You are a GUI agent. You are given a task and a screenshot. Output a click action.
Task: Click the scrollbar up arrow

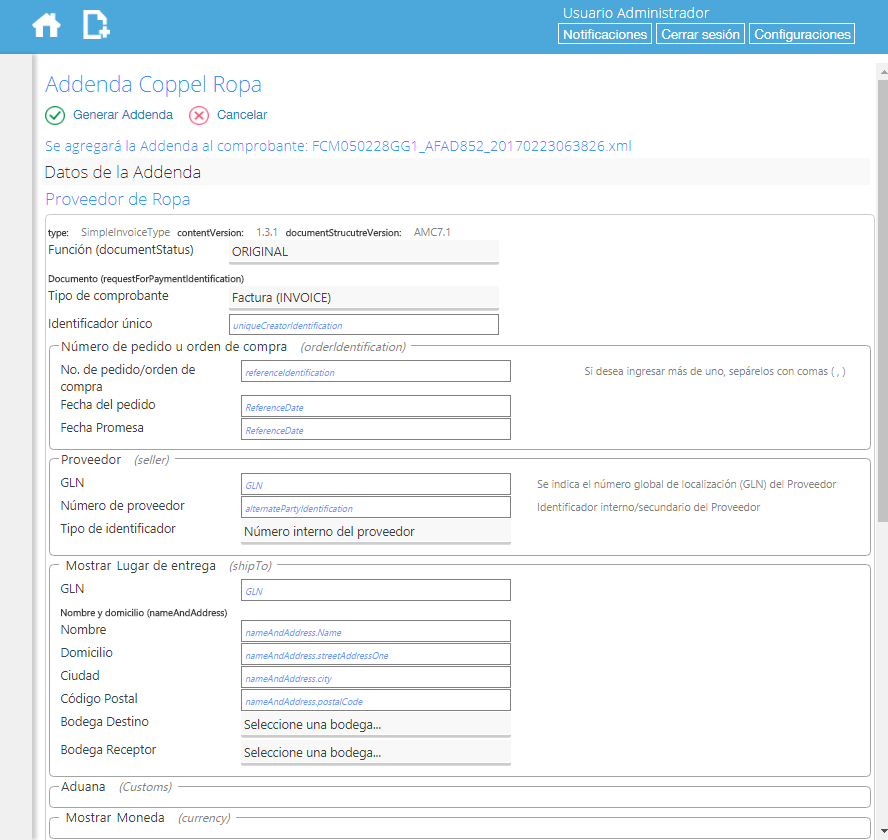point(883,72)
